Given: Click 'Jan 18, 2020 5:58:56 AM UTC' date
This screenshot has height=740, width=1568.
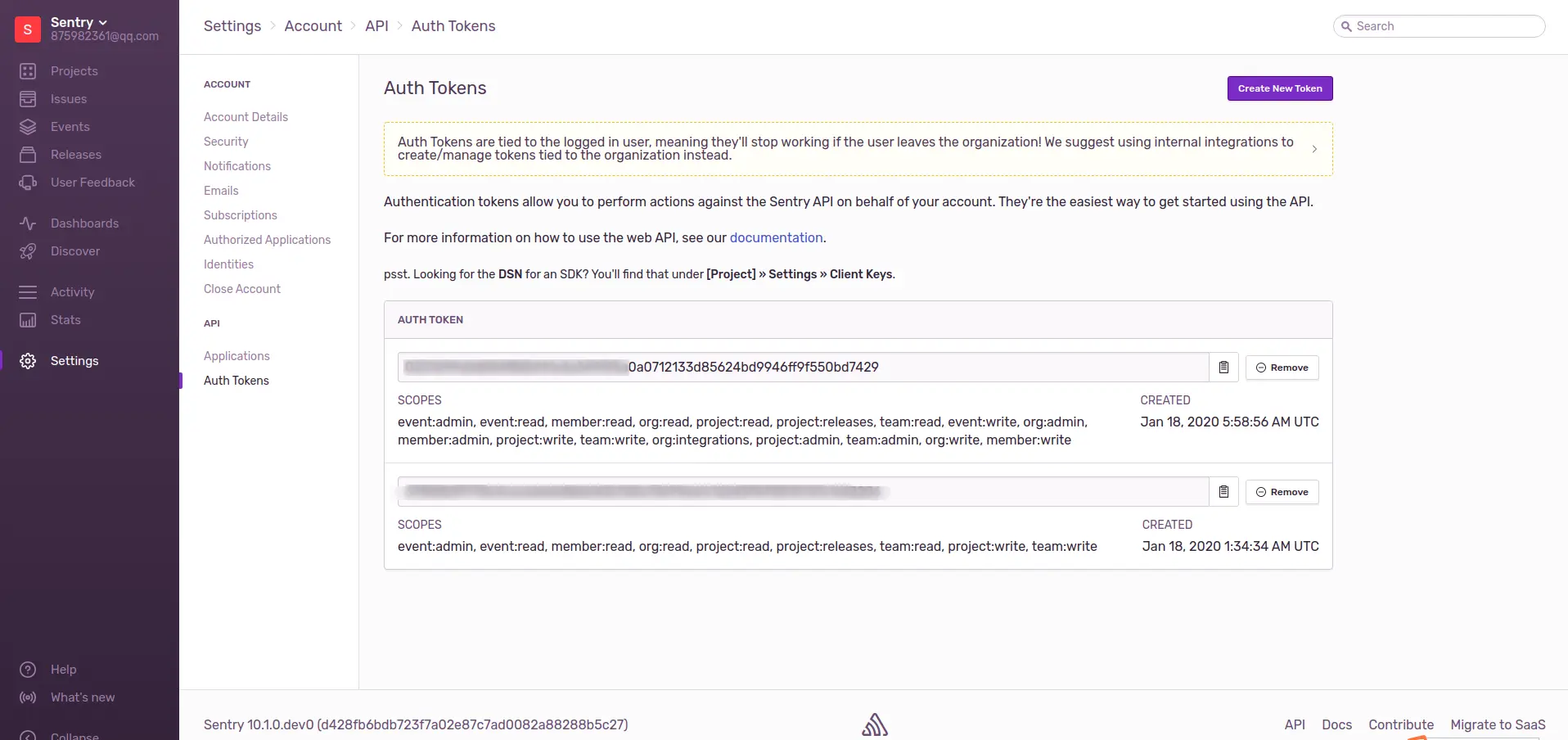Looking at the screenshot, I should point(1229,422).
